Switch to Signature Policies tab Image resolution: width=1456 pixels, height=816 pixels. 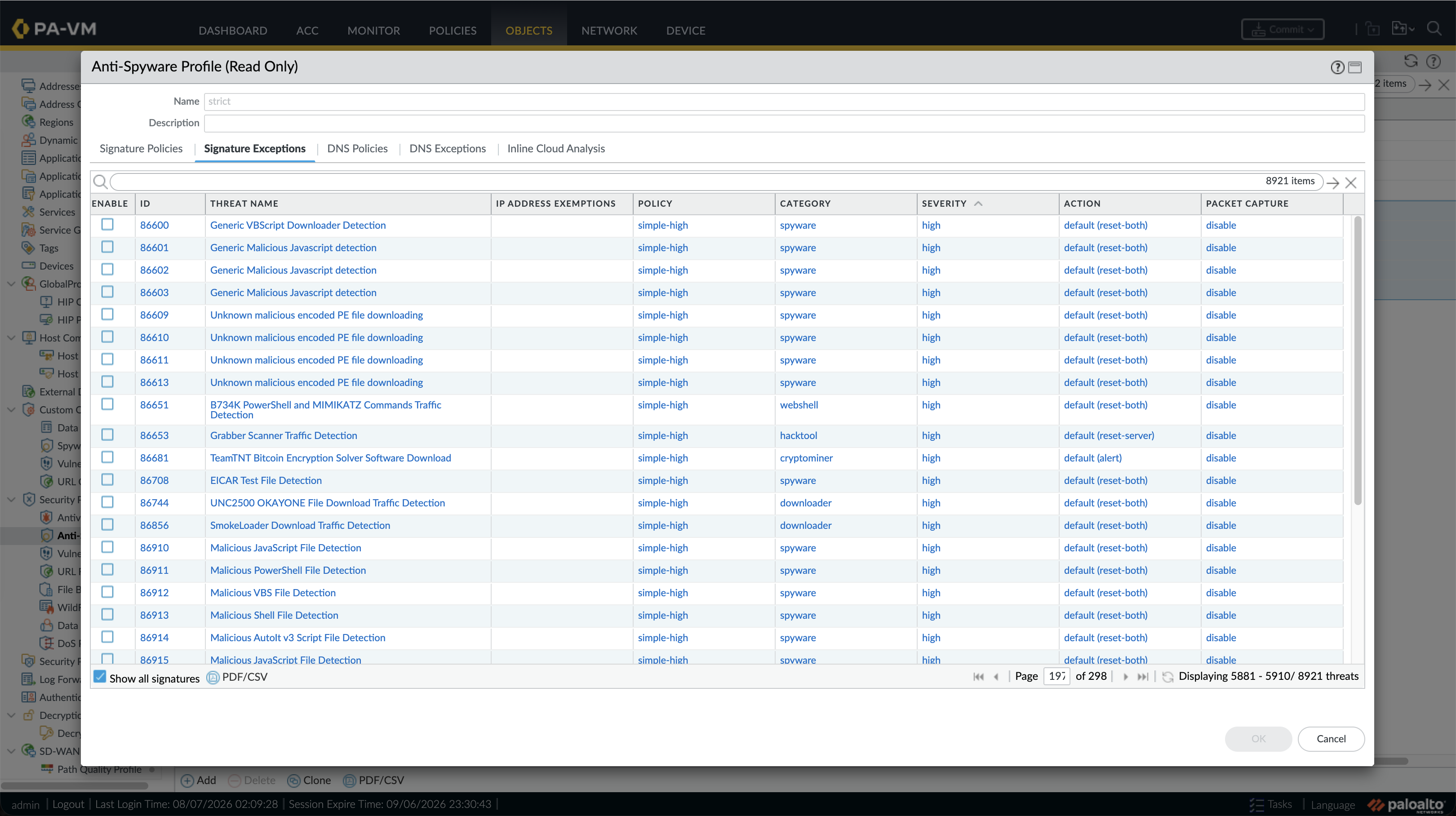click(x=141, y=149)
